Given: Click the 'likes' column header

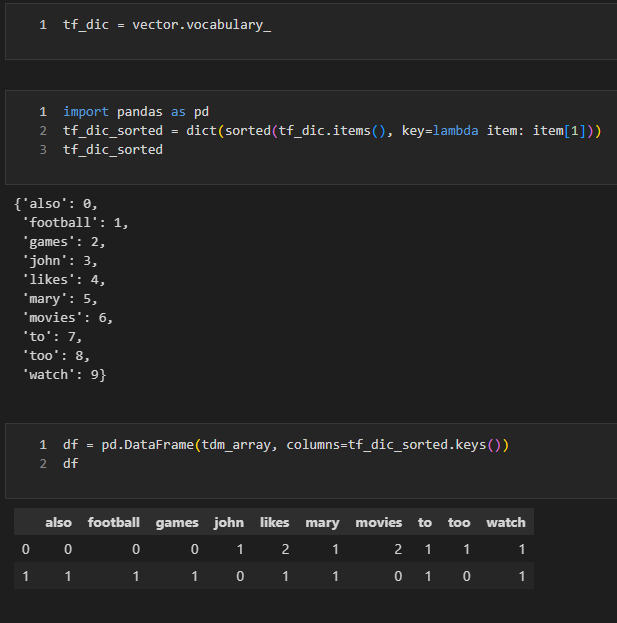Looking at the screenshot, I should [275, 522].
